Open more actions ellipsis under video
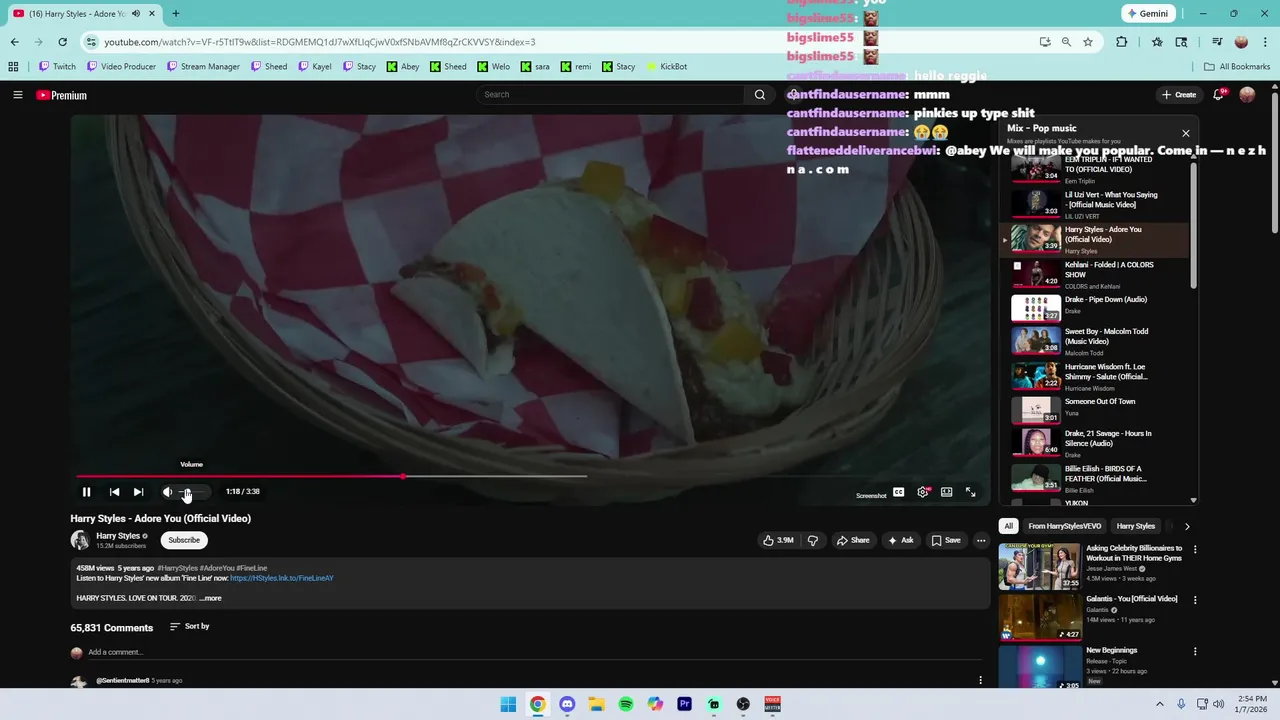Viewport: 1280px width, 720px height. pos(981,540)
